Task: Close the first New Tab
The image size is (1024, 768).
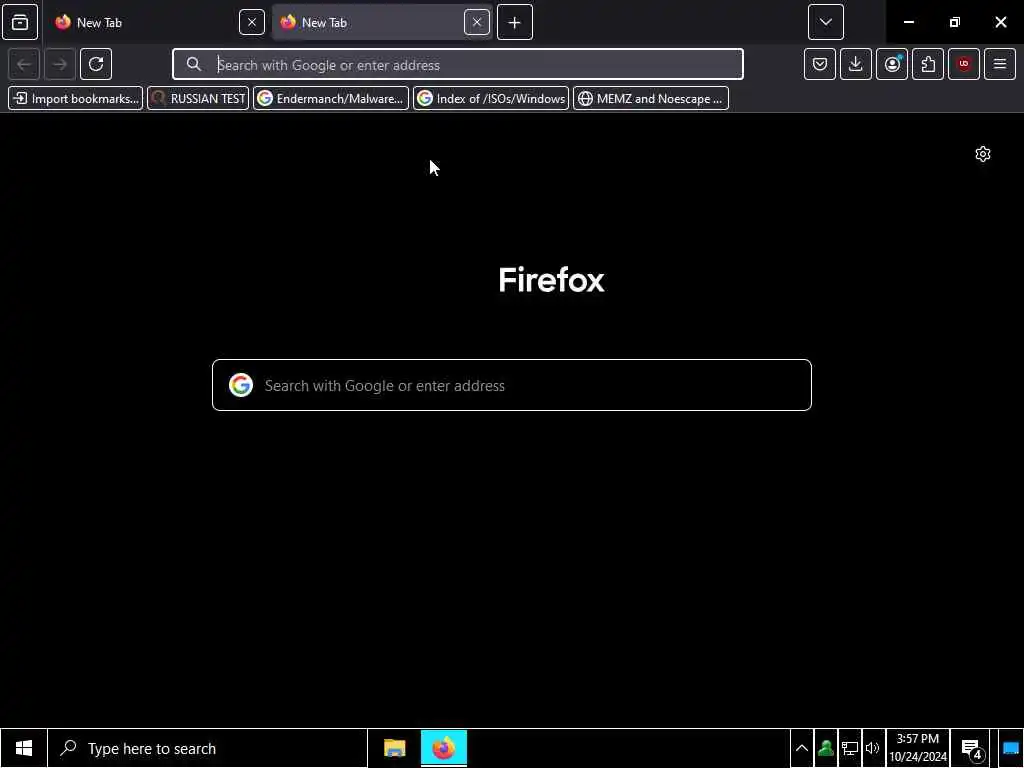Action: click(251, 22)
